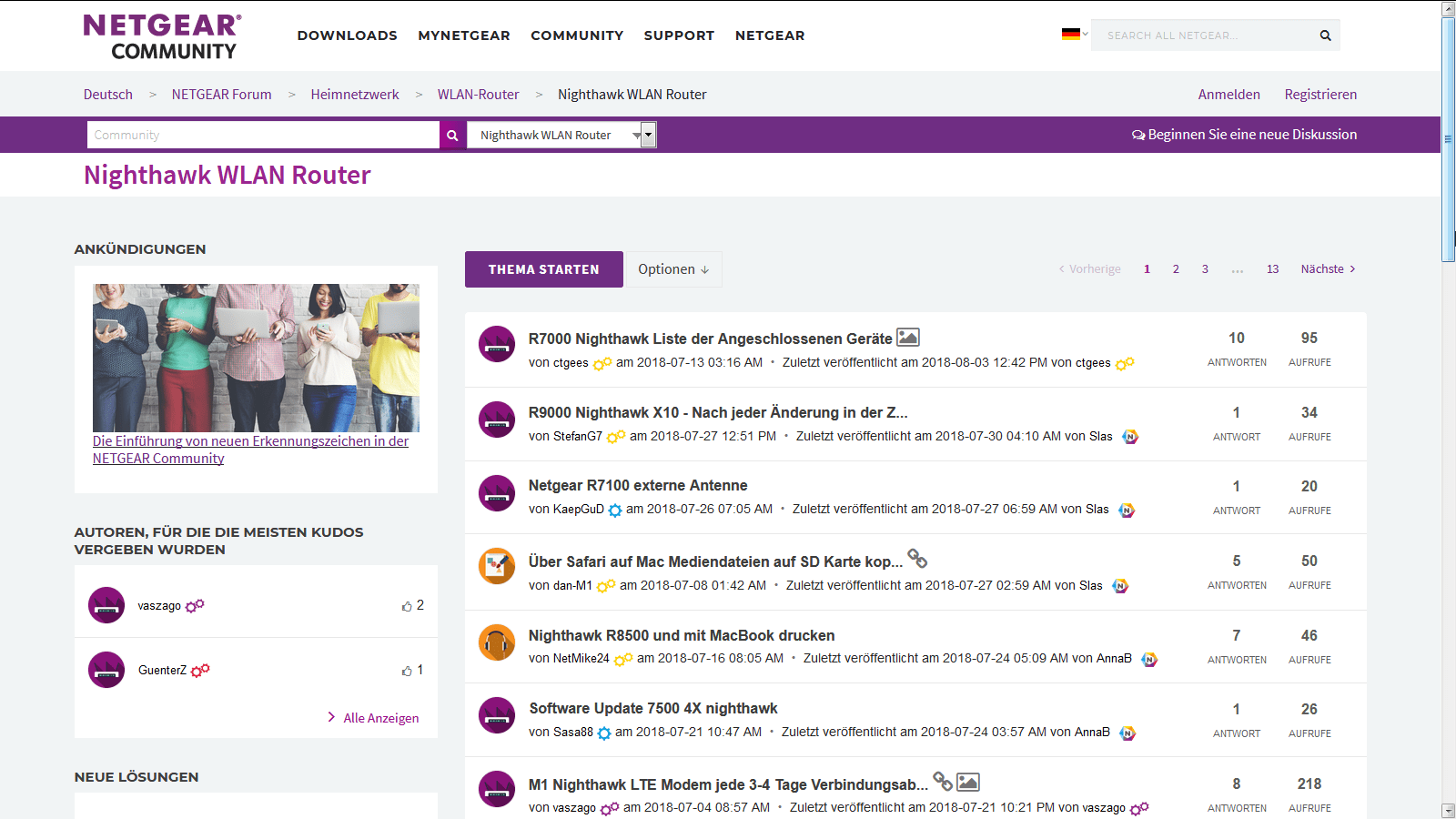
Task: Click link icon on M1 Nighthawk LTE thread
Action: 943,781
